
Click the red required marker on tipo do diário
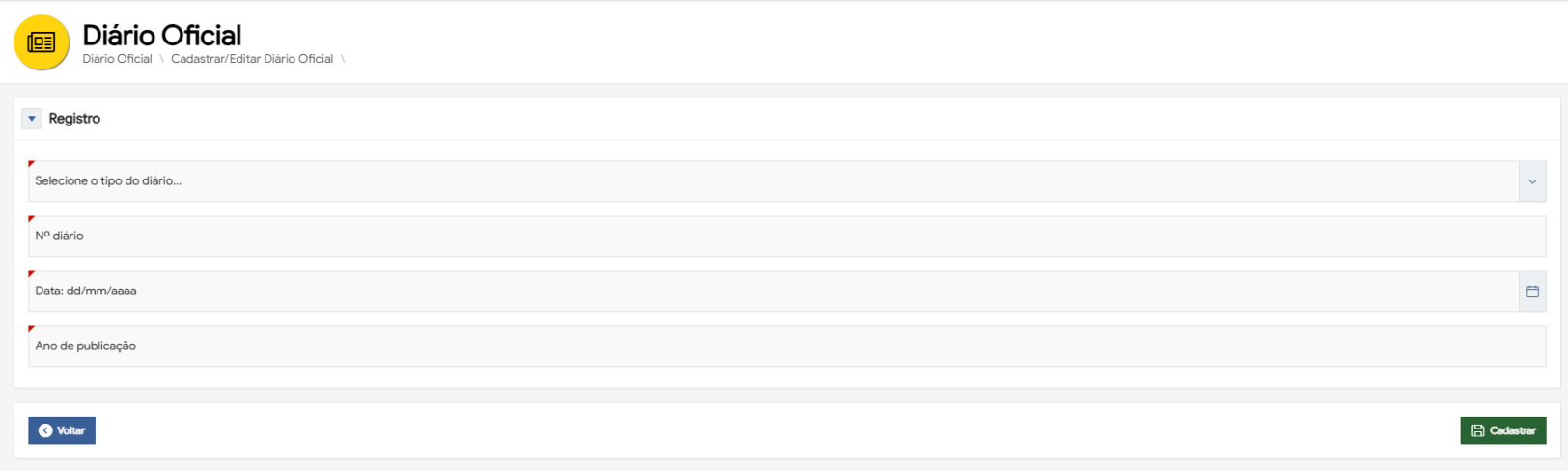(32, 164)
